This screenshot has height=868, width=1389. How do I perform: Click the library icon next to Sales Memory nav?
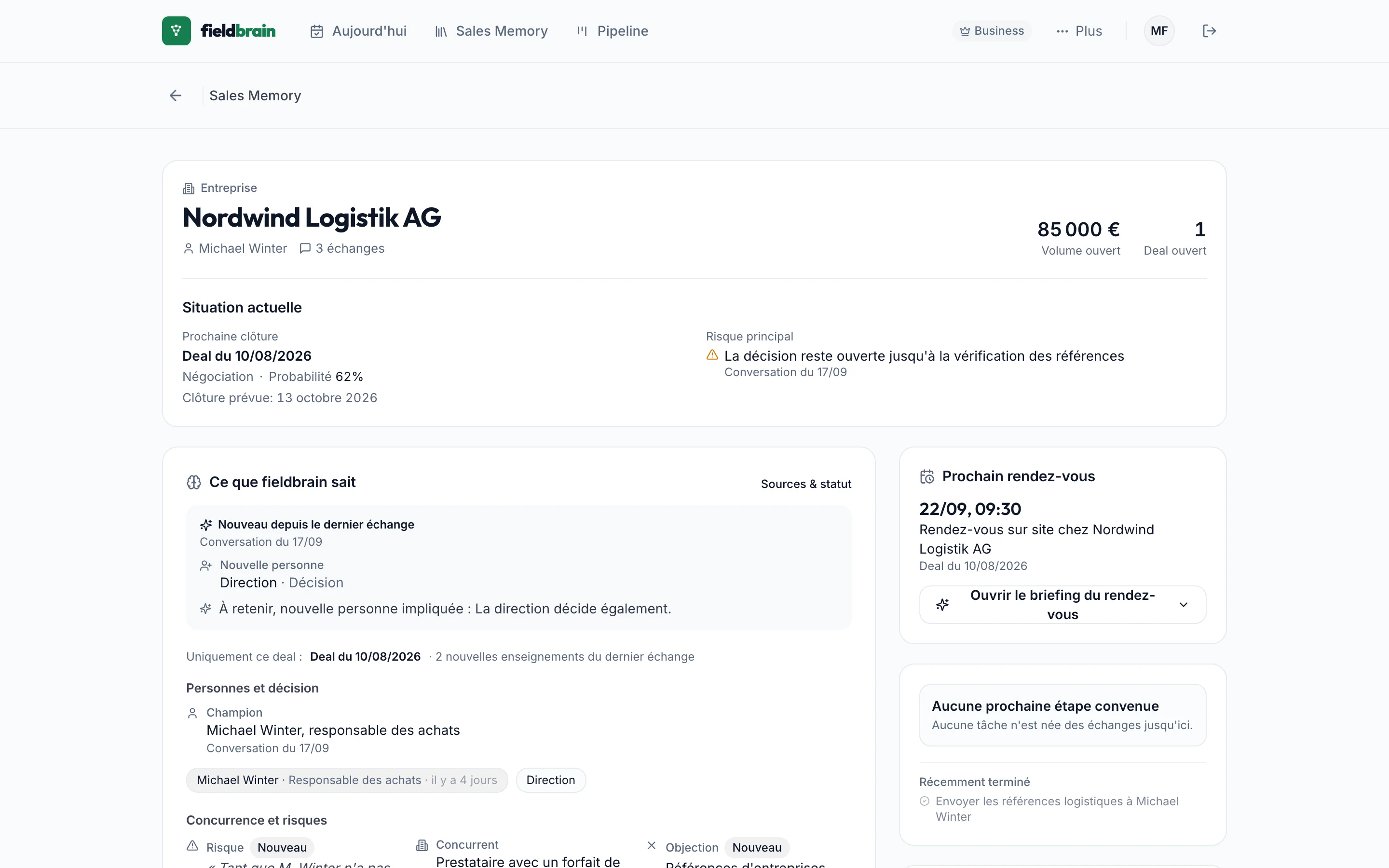441,31
